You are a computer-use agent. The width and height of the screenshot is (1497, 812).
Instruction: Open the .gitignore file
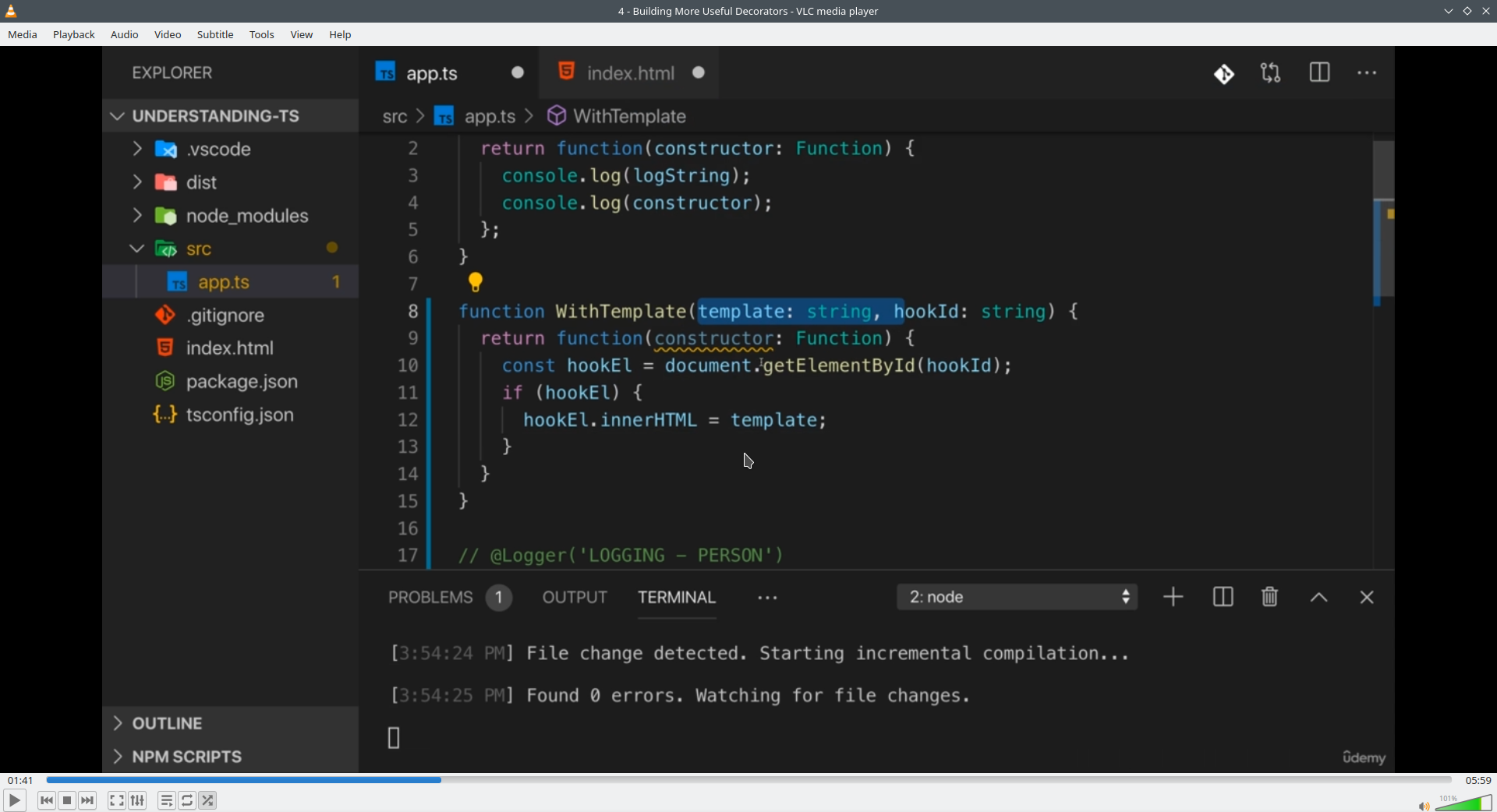point(231,316)
